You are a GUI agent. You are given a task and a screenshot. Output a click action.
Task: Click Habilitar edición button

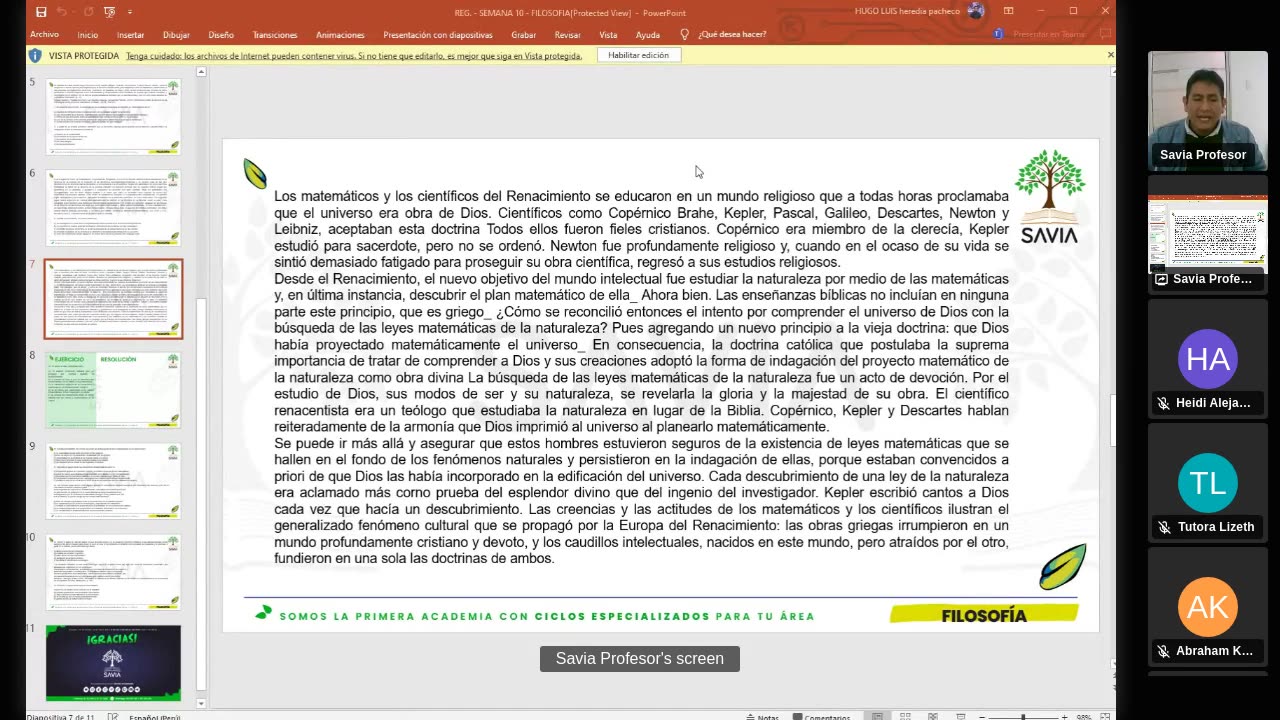point(638,55)
